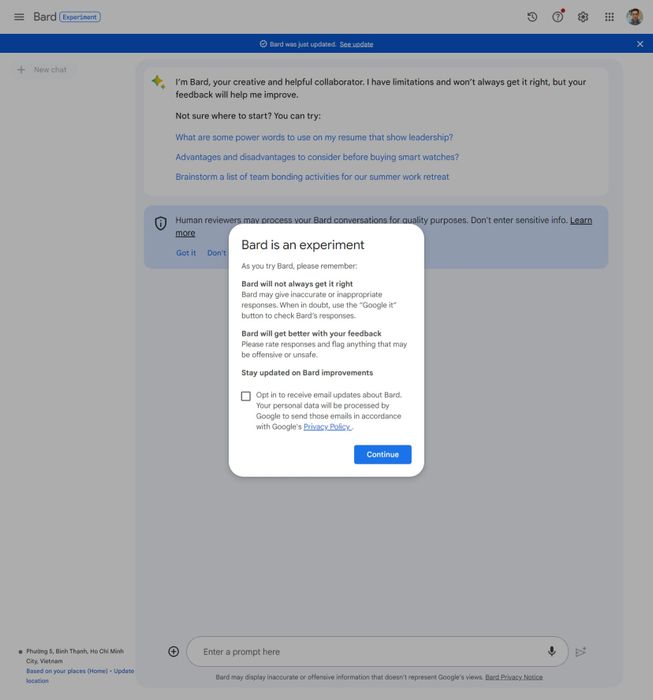This screenshot has width=653, height=700.
Task: Click the plus upload icon beside prompt
Action: click(174, 651)
